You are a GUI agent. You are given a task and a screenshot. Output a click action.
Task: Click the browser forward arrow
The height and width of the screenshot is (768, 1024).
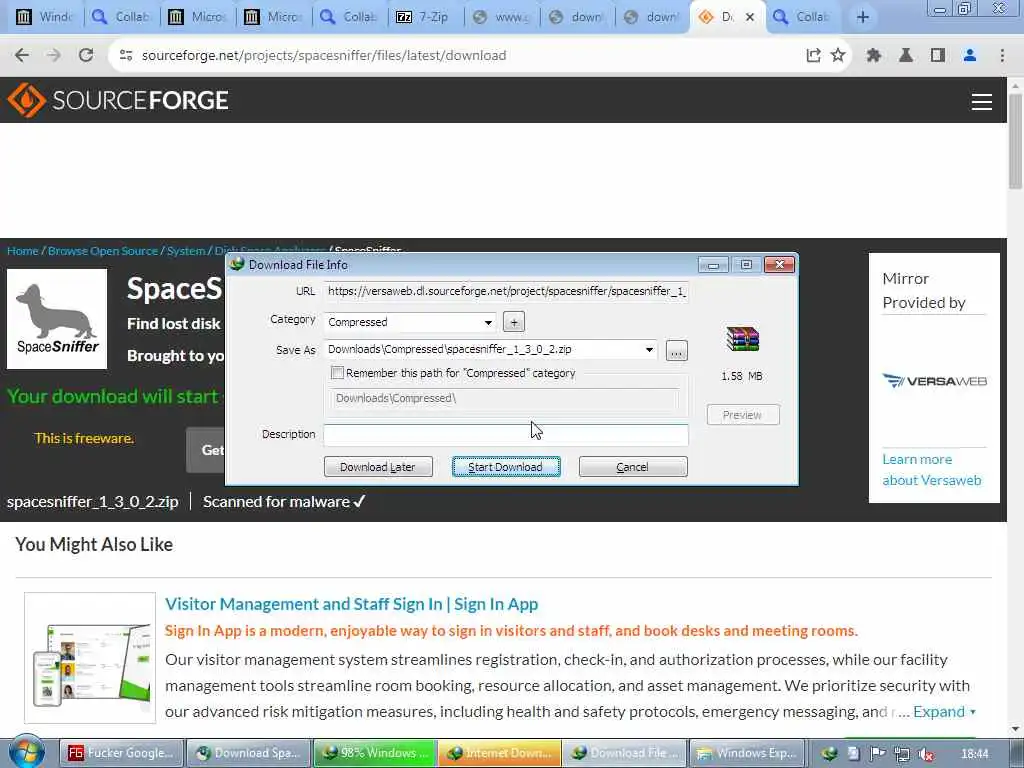54,56
